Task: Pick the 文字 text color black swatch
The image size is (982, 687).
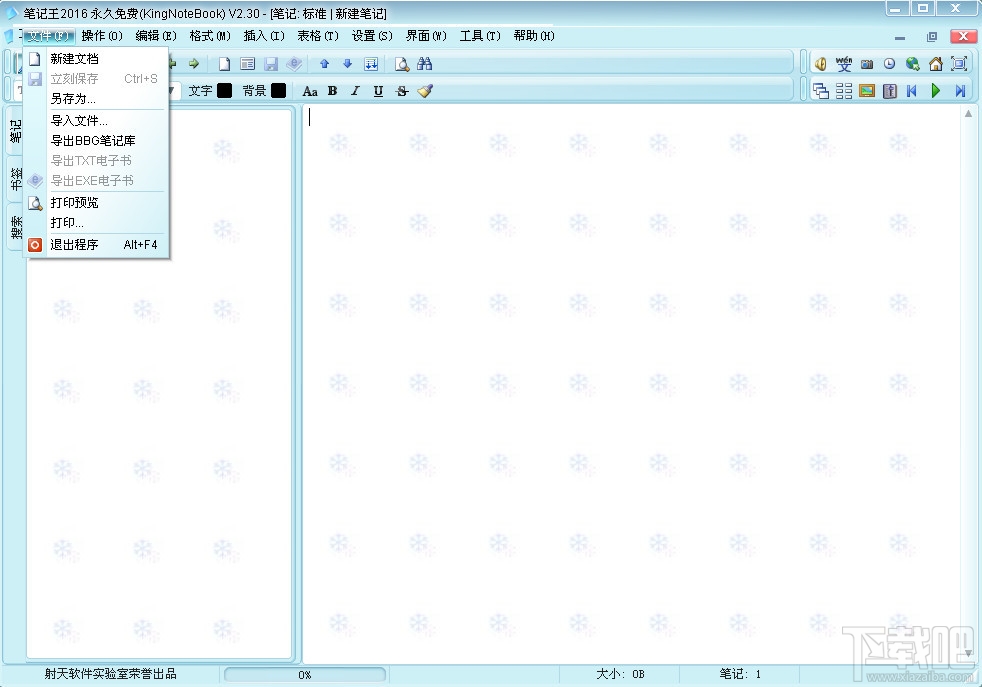Action: click(x=224, y=91)
